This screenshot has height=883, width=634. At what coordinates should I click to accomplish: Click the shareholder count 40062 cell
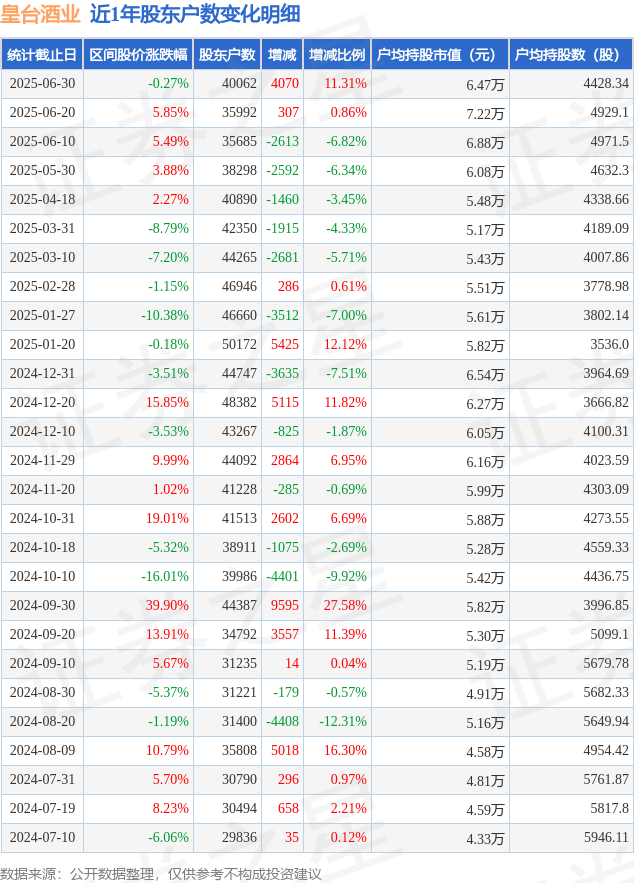click(x=239, y=83)
